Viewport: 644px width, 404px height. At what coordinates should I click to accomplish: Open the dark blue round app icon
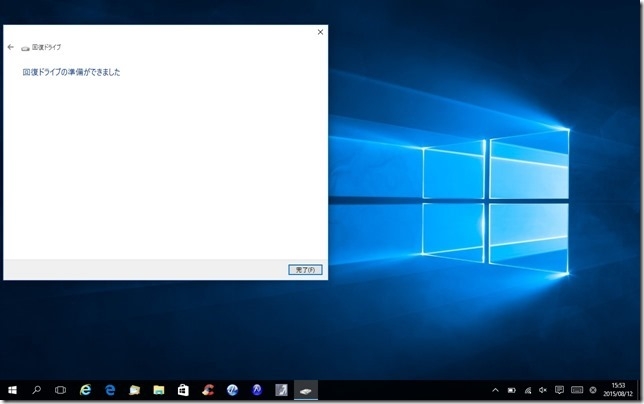[x=257, y=390]
